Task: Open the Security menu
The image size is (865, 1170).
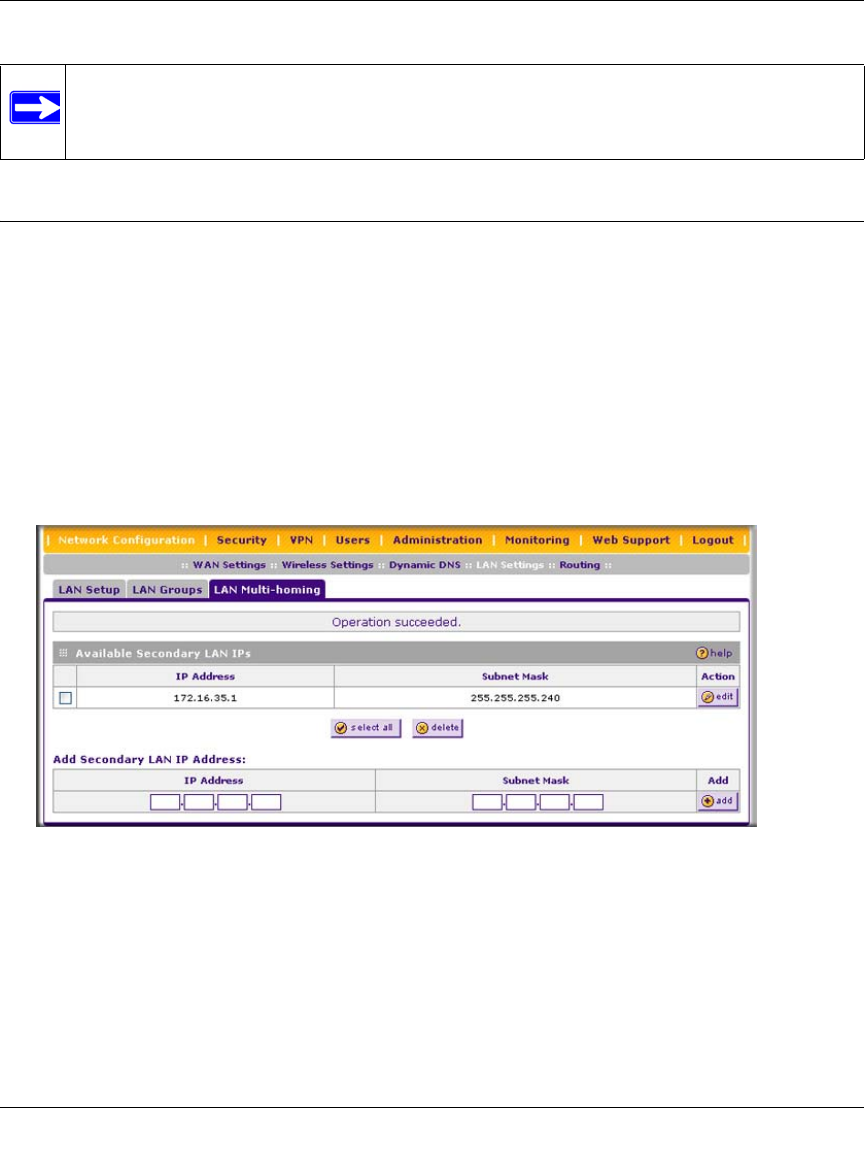Action: 242,540
